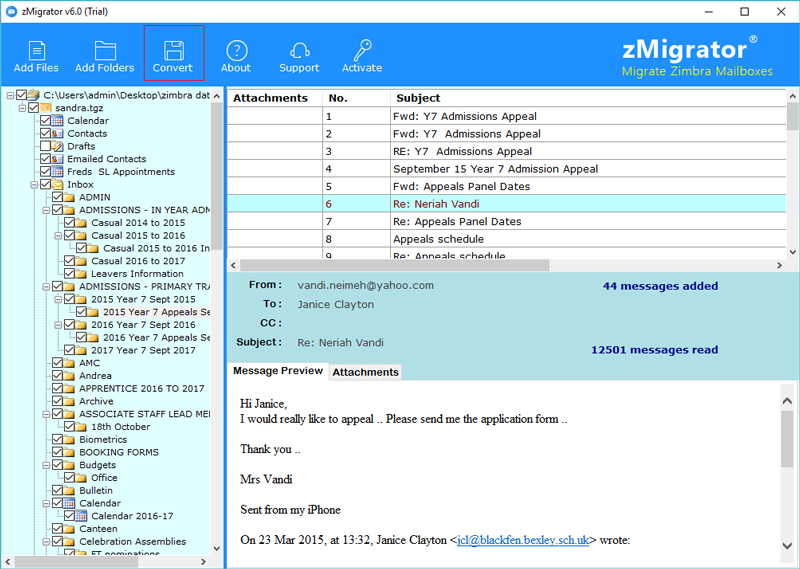Click the Add Files toolbar icon

[x=36, y=51]
